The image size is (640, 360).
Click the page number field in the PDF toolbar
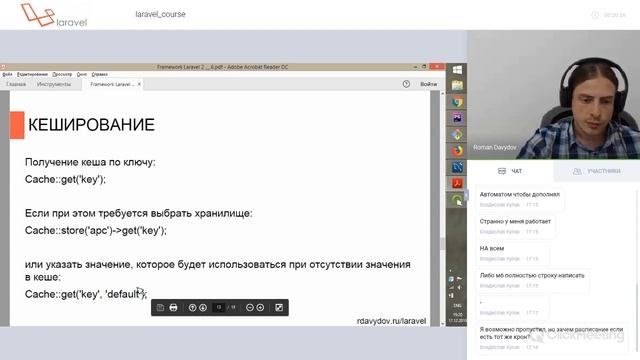pos(219,307)
